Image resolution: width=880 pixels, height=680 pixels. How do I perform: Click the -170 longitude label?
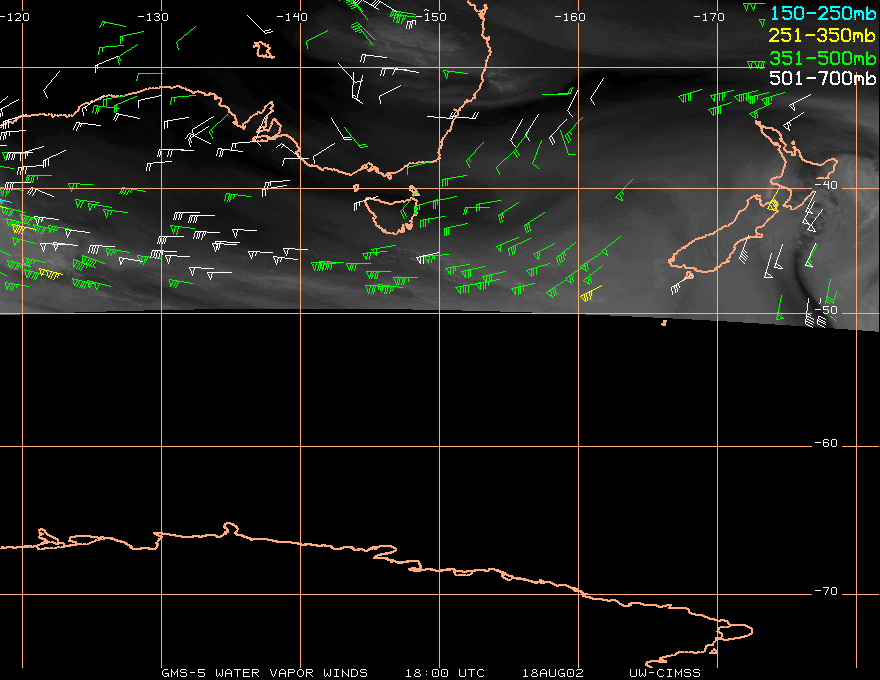[x=709, y=17]
